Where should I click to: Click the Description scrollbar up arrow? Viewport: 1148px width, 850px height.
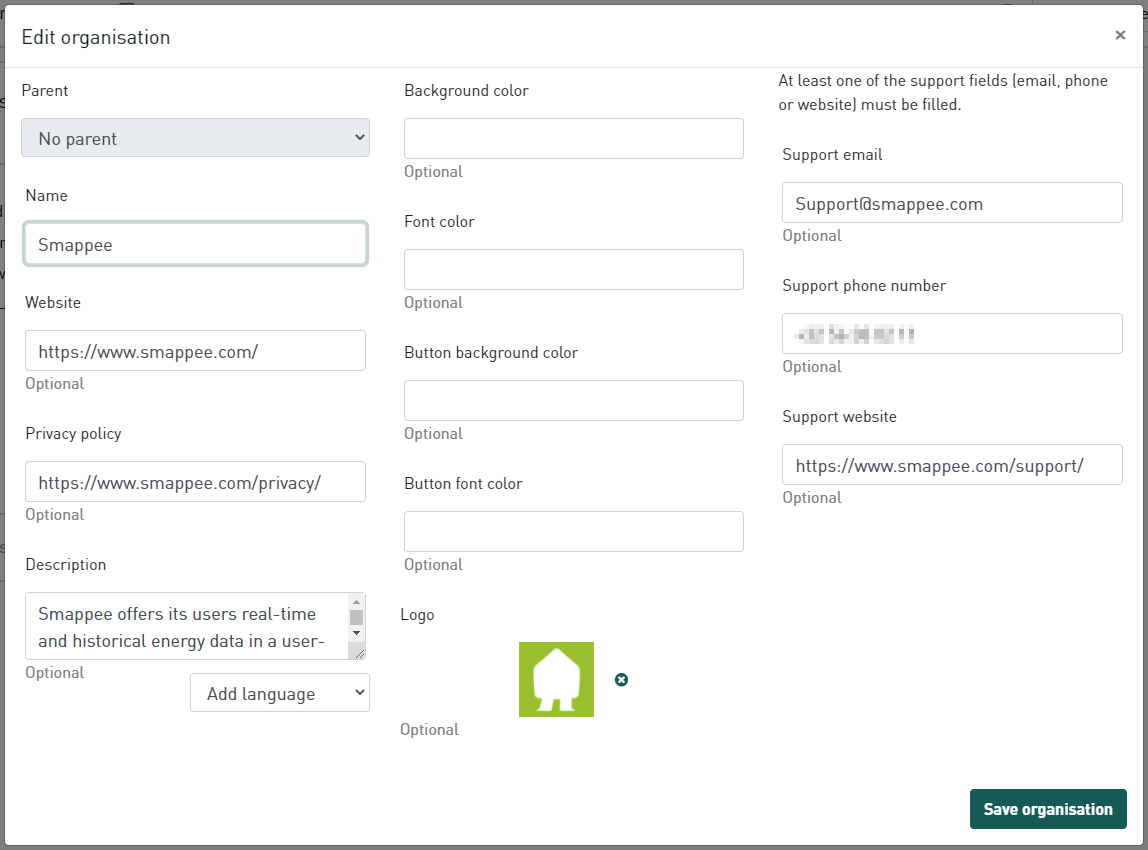coord(357,601)
